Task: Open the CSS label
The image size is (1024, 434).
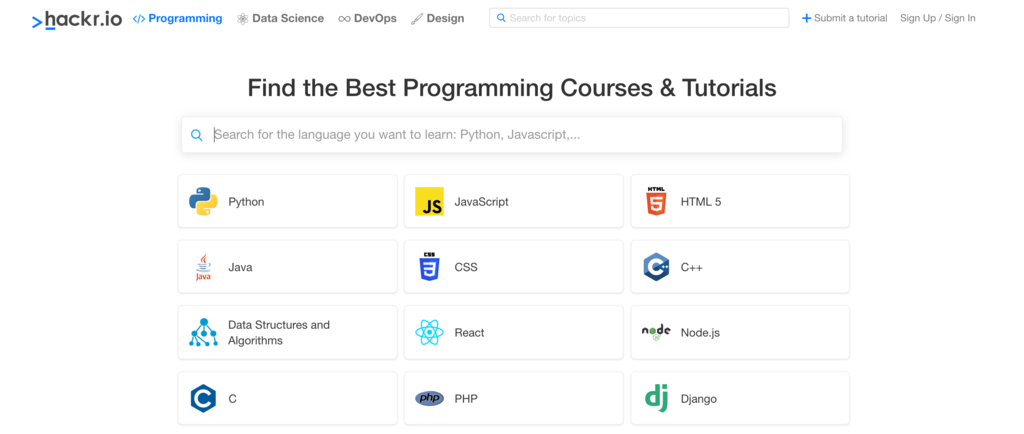Action: point(466,267)
